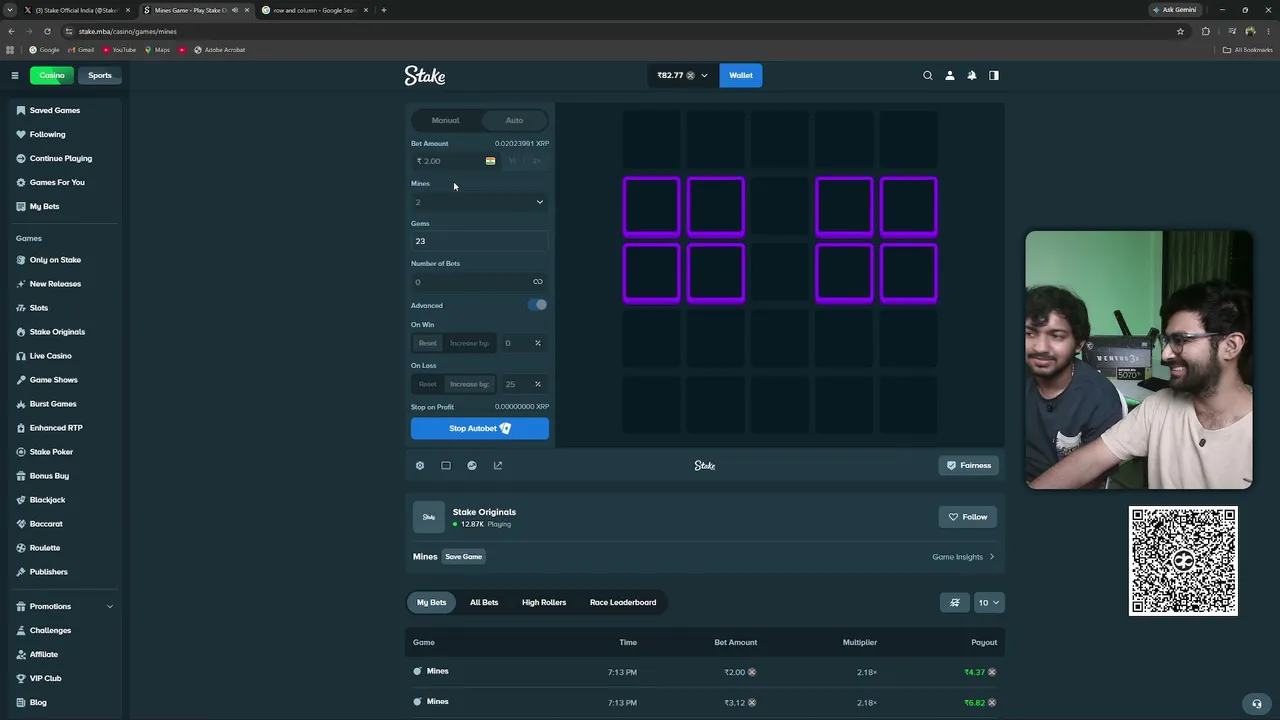1280x720 pixels.
Task: Open the Wallet
Action: (x=741, y=75)
